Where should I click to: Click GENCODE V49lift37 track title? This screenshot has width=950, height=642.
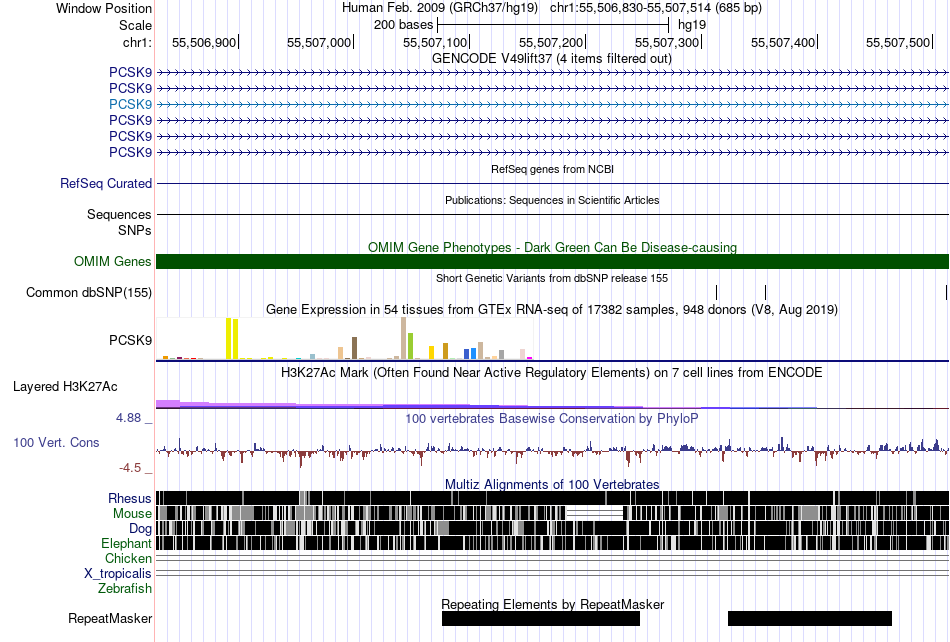pos(552,59)
